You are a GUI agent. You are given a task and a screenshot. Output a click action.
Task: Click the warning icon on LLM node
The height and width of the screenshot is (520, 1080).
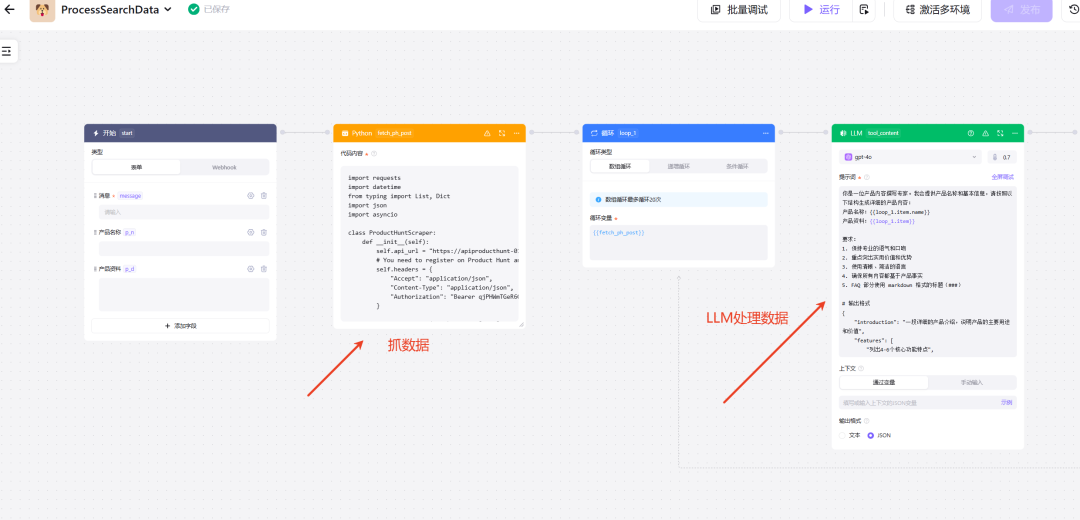tap(985, 133)
